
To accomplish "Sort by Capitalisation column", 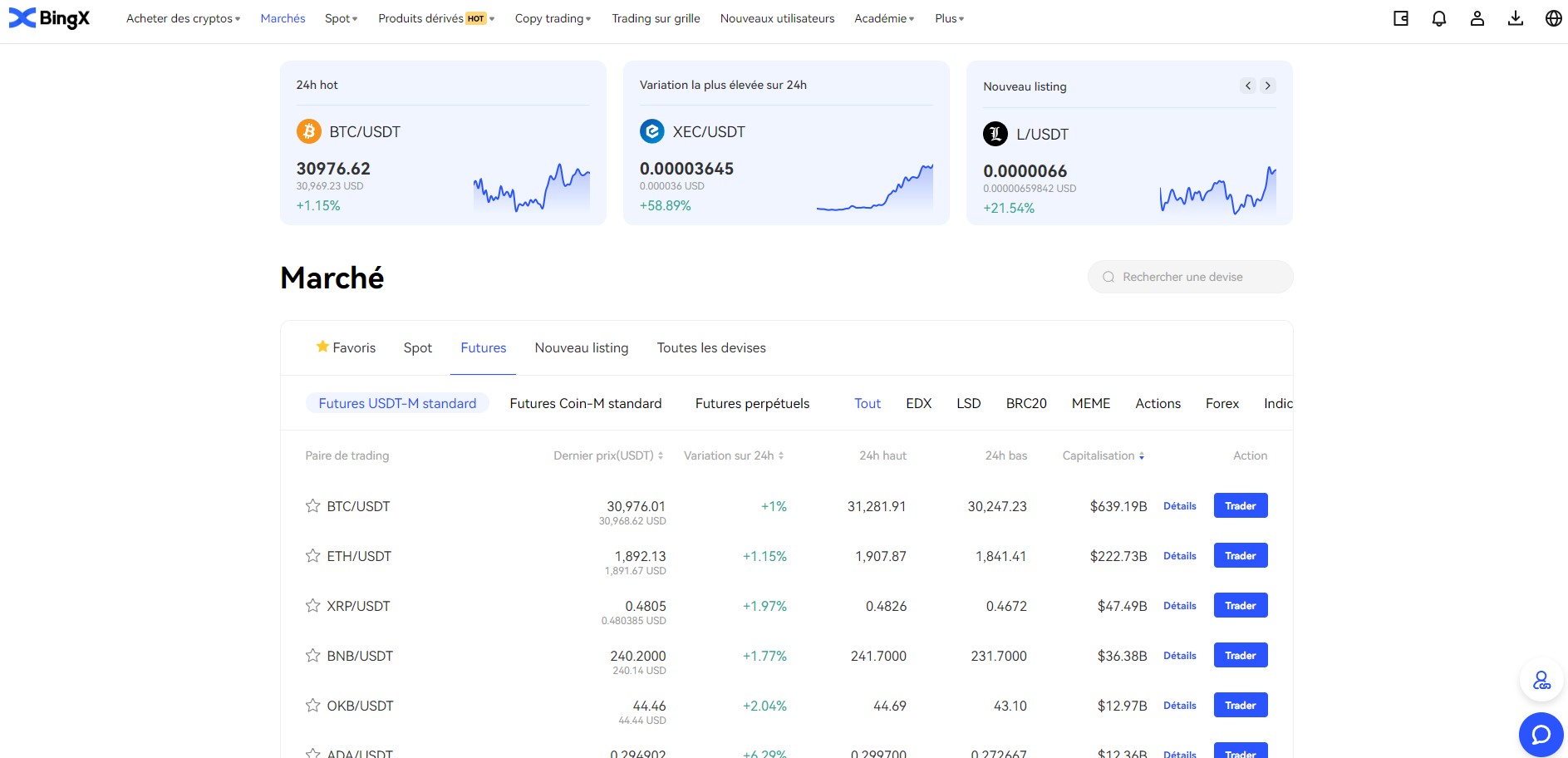I will pos(1103,455).
